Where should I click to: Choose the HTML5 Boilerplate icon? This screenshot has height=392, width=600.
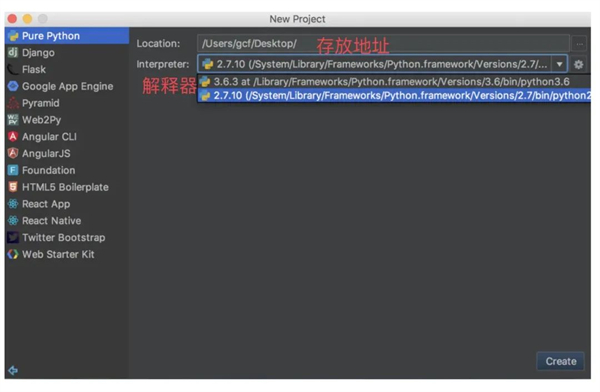click(13, 187)
